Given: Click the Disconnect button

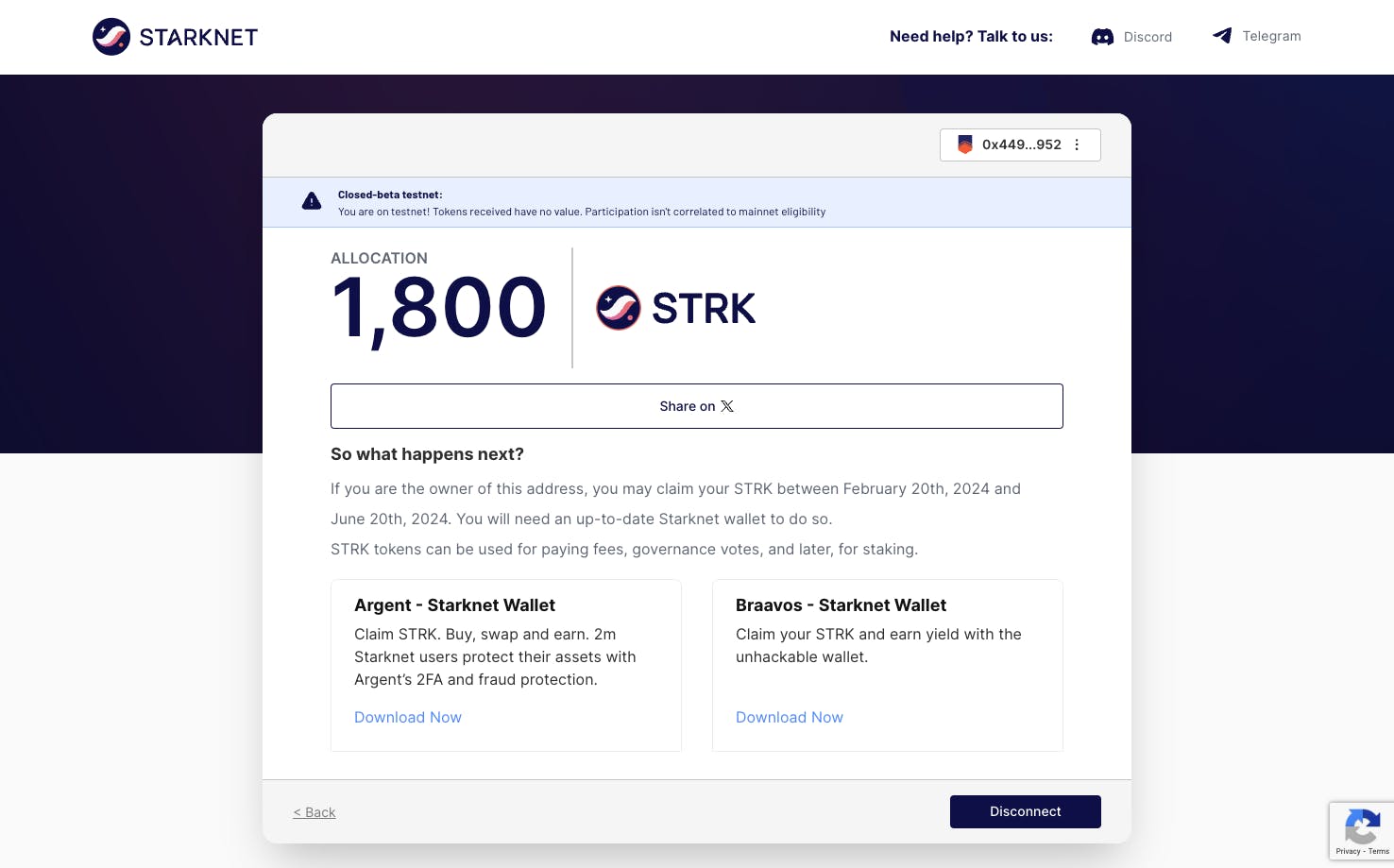Looking at the screenshot, I should [x=1026, y=811].
